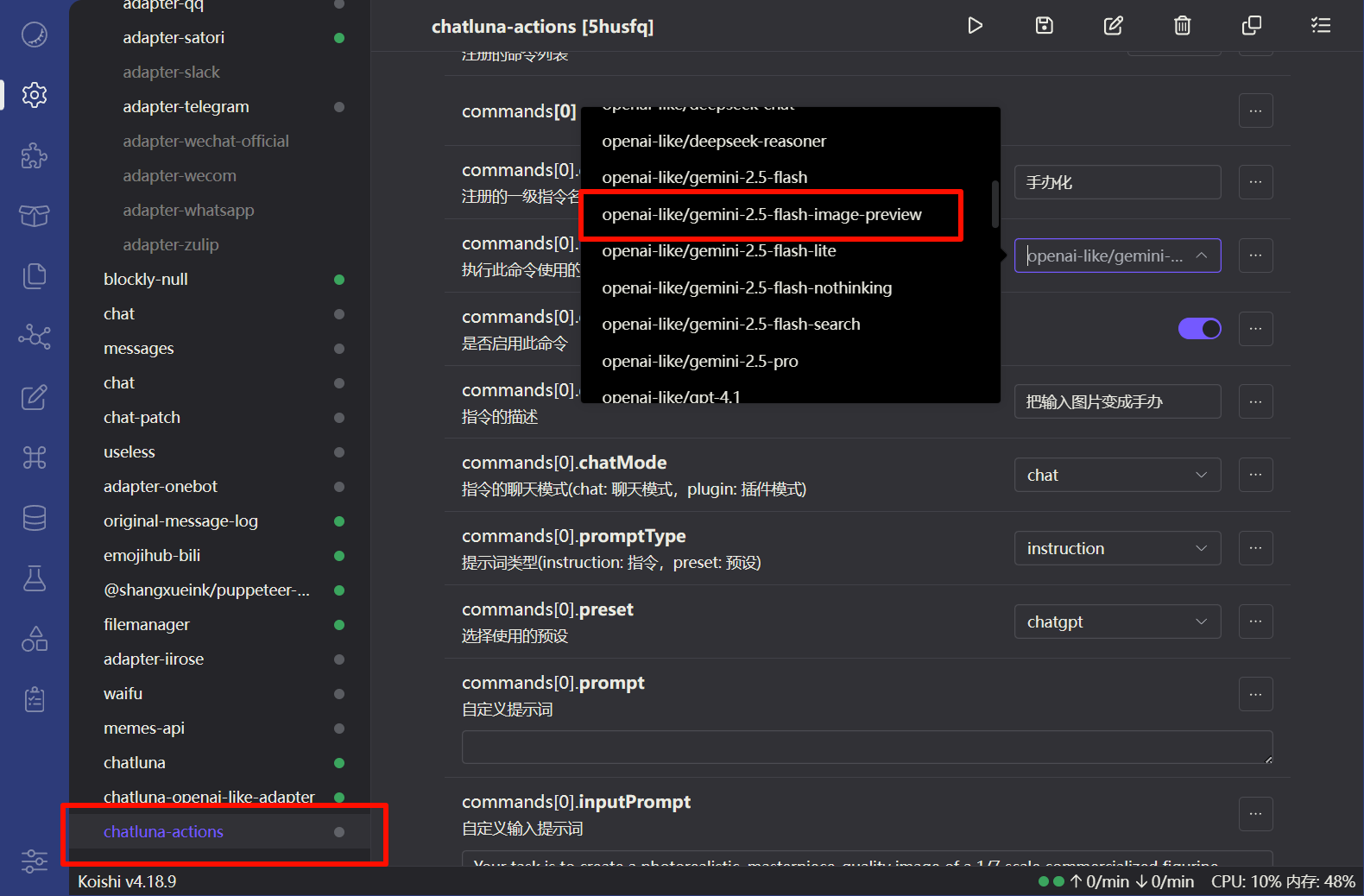The image size is (1364, 896).
Task: Open promptType dropdown showing instruction
Action: click(x=1116, y=549)
